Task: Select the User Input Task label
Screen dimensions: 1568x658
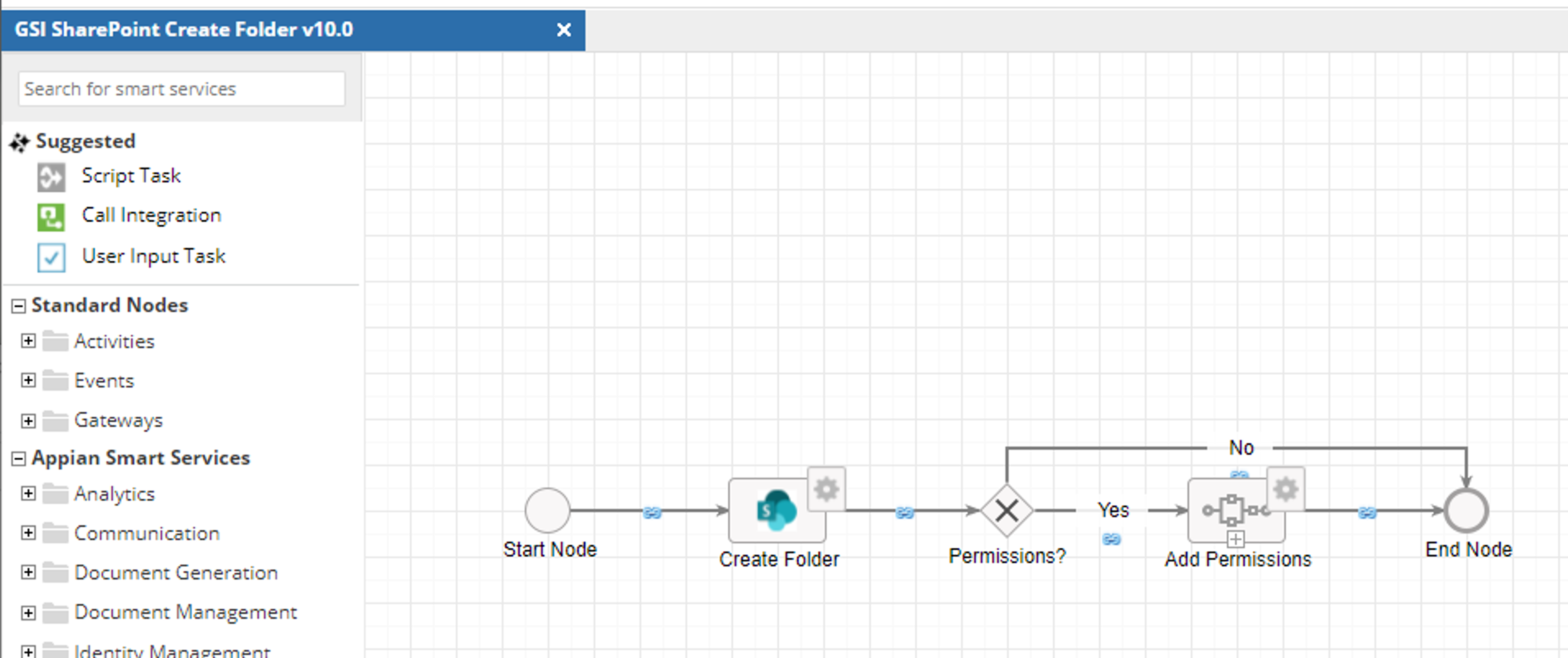Action: [154, 256]
